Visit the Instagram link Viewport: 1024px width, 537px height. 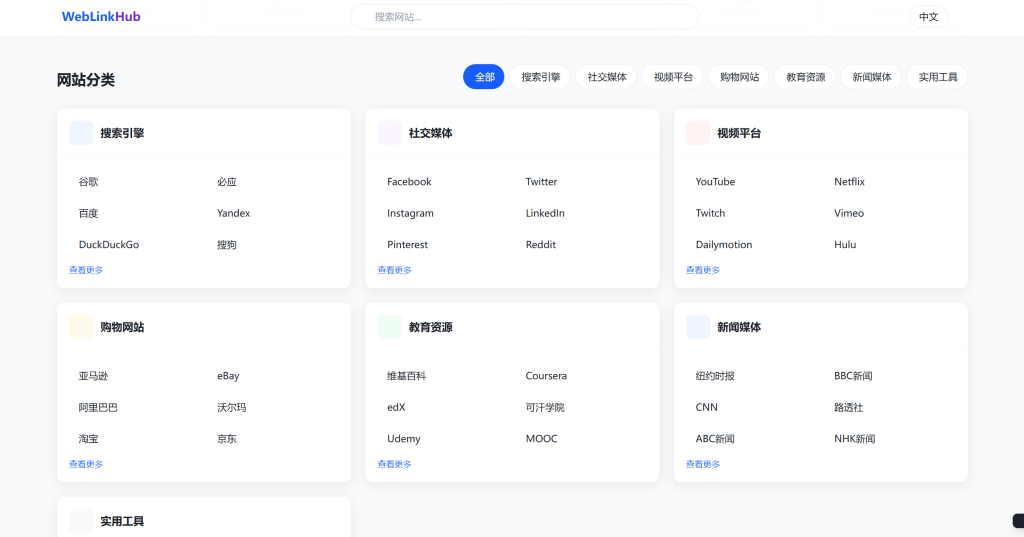click(x=410, y=213)
